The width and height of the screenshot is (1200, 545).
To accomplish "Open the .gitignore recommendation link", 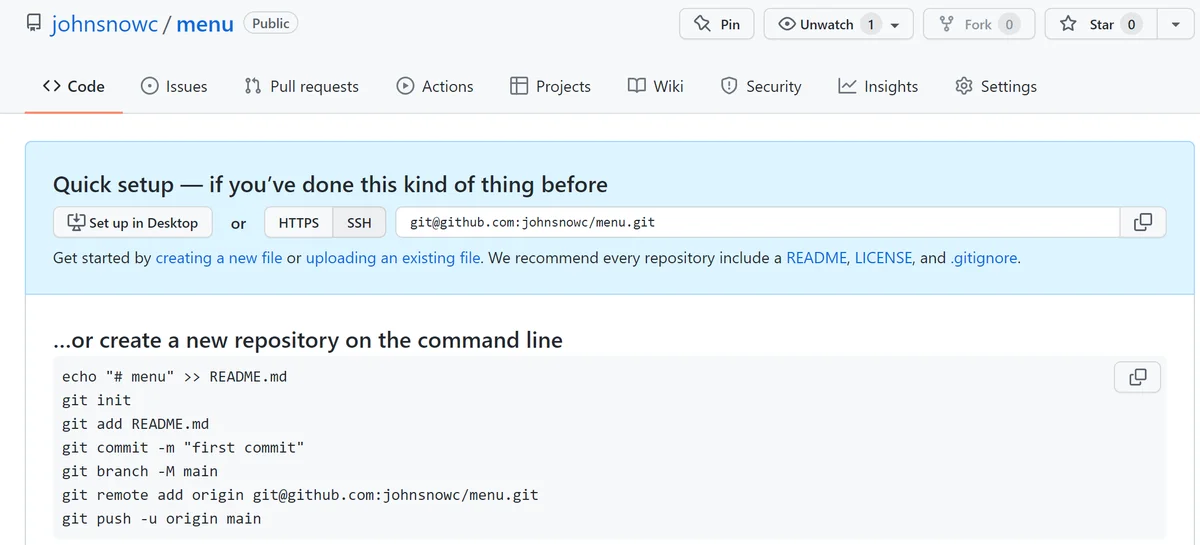I will pyautogui.click(x=983, y=258).
